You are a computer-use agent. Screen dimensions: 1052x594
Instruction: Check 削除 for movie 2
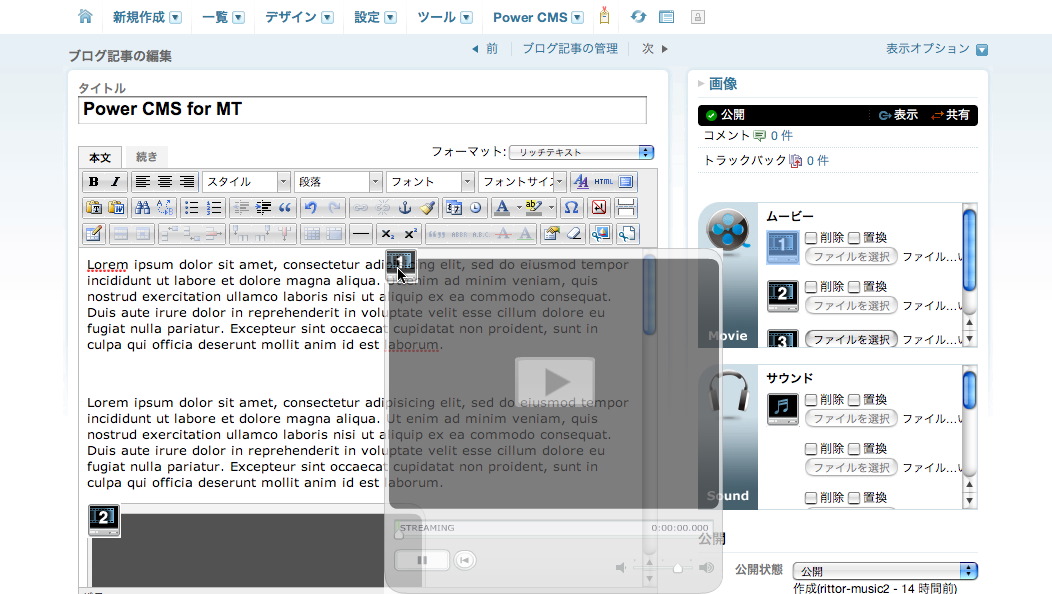click(810, 287)
